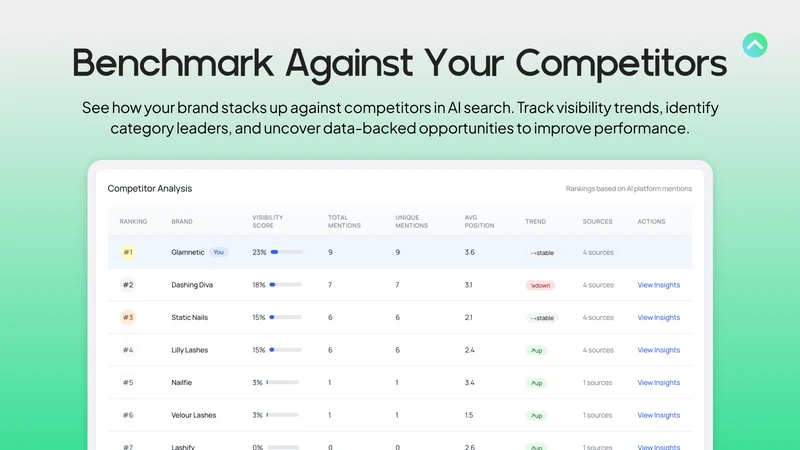The width and height of the screenshot is (800, 450).
Task: Select the Glamnetic brand name
Action: pyautogui.click(x=188, y=252)
